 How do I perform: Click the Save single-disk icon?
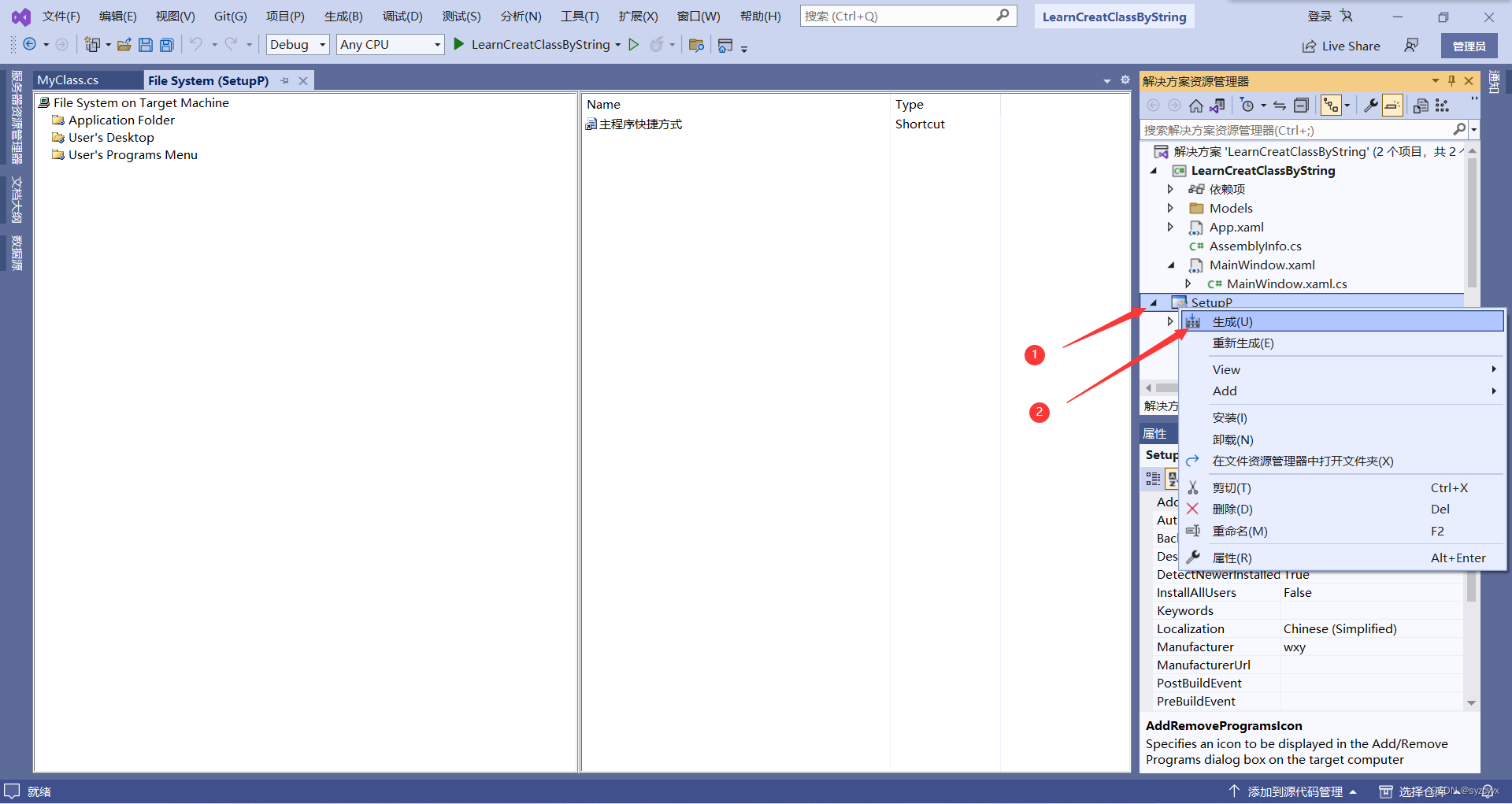click(x=146, y=45)
